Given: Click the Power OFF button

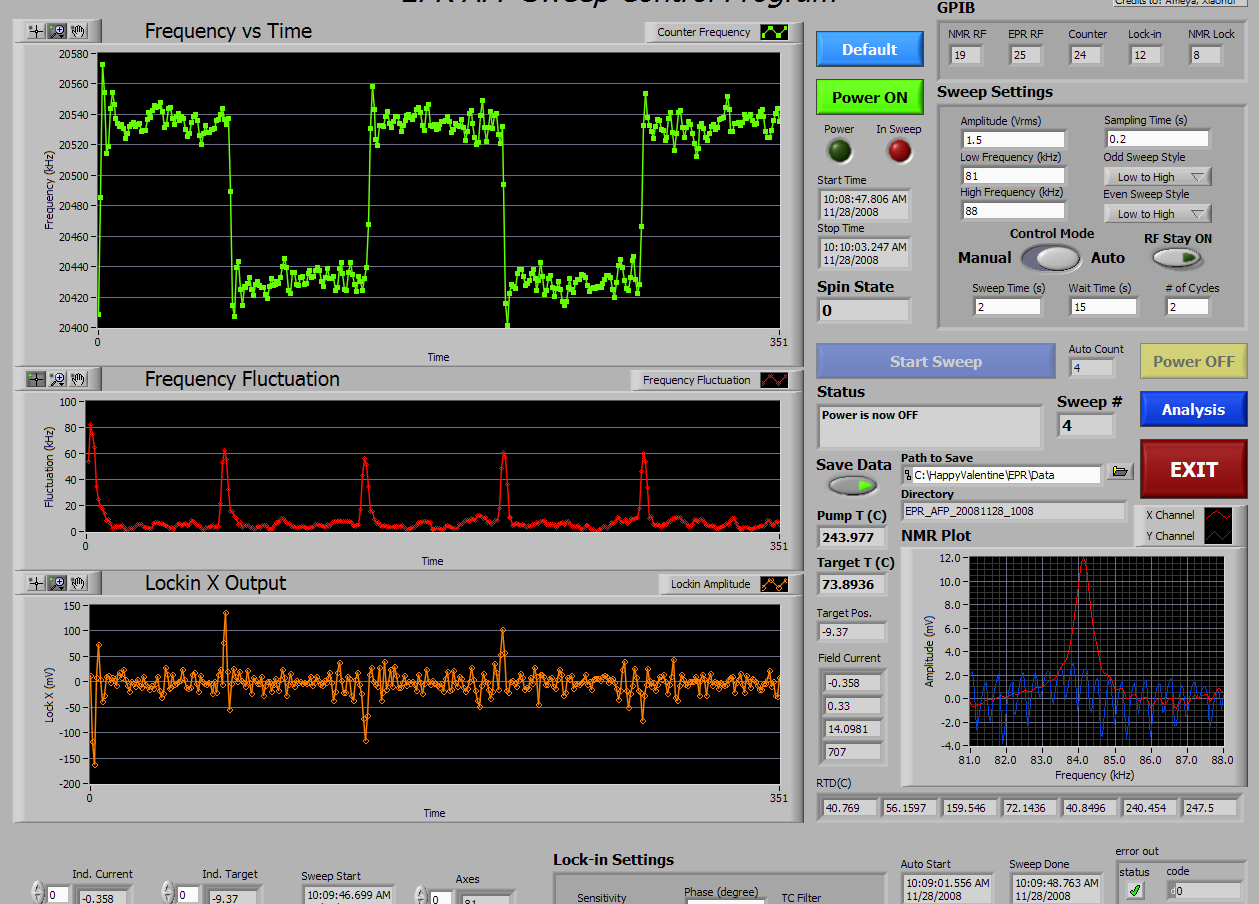Looking at the screenshot, I should 1194,362.
